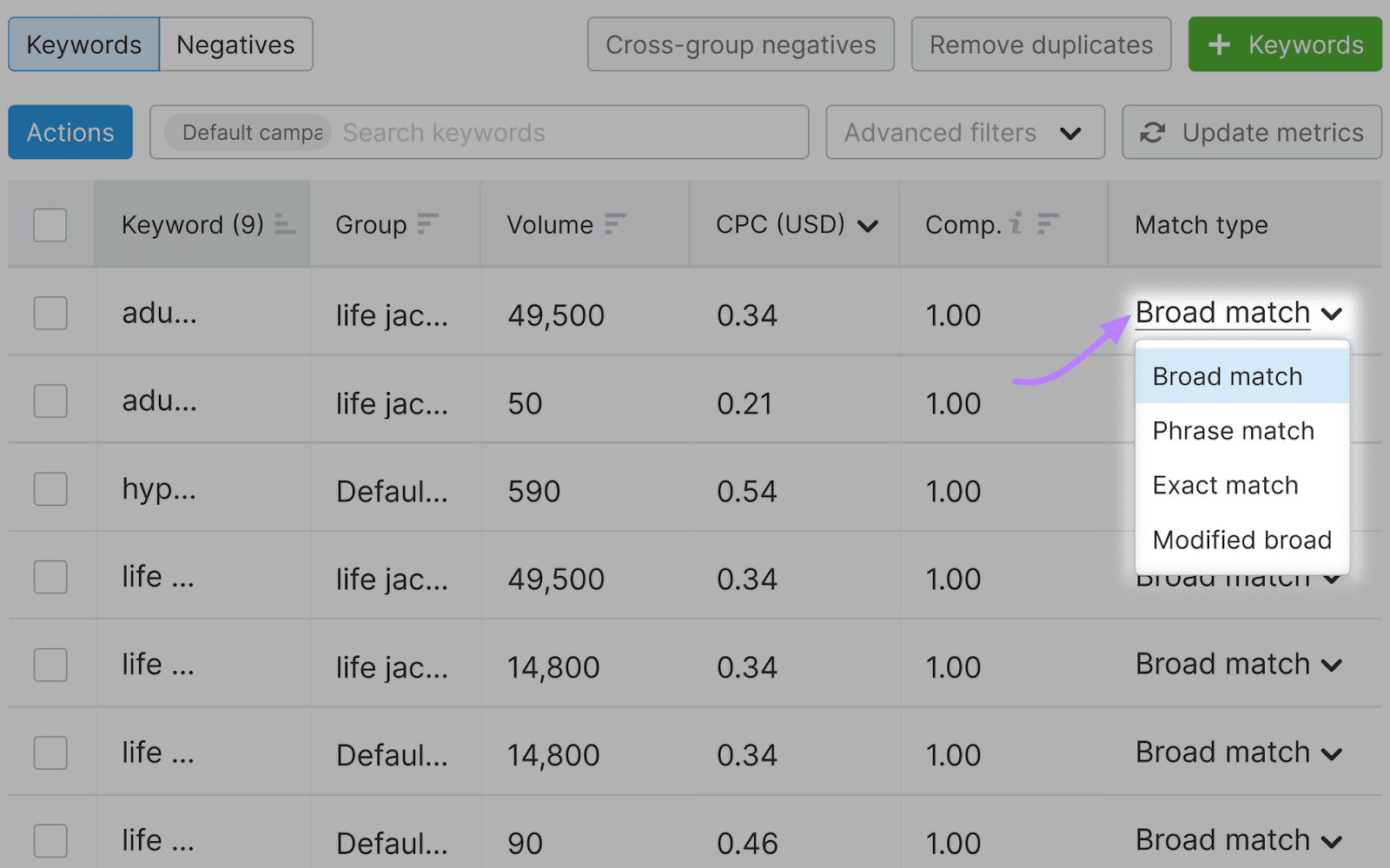The image size is (1390, 868).
Task: Sort by Volume using its sort icon
Action: 615,223
